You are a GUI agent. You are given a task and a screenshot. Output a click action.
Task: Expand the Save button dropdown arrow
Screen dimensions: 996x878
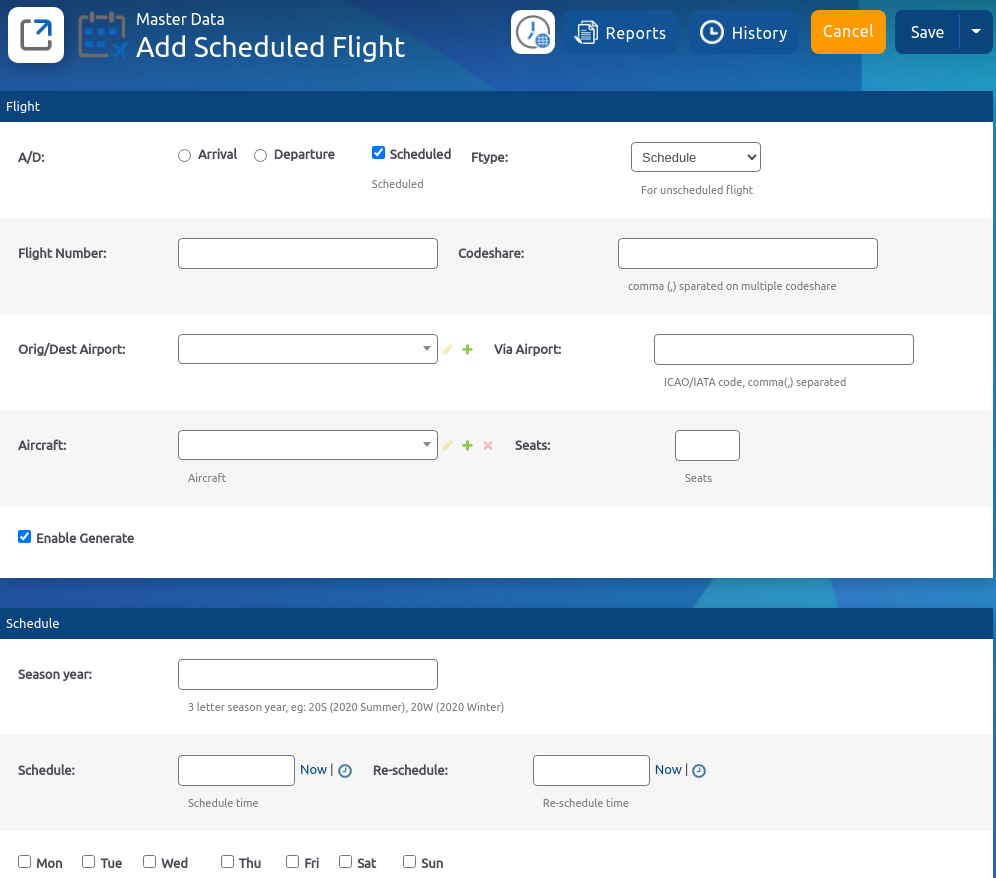pos(976,32)
